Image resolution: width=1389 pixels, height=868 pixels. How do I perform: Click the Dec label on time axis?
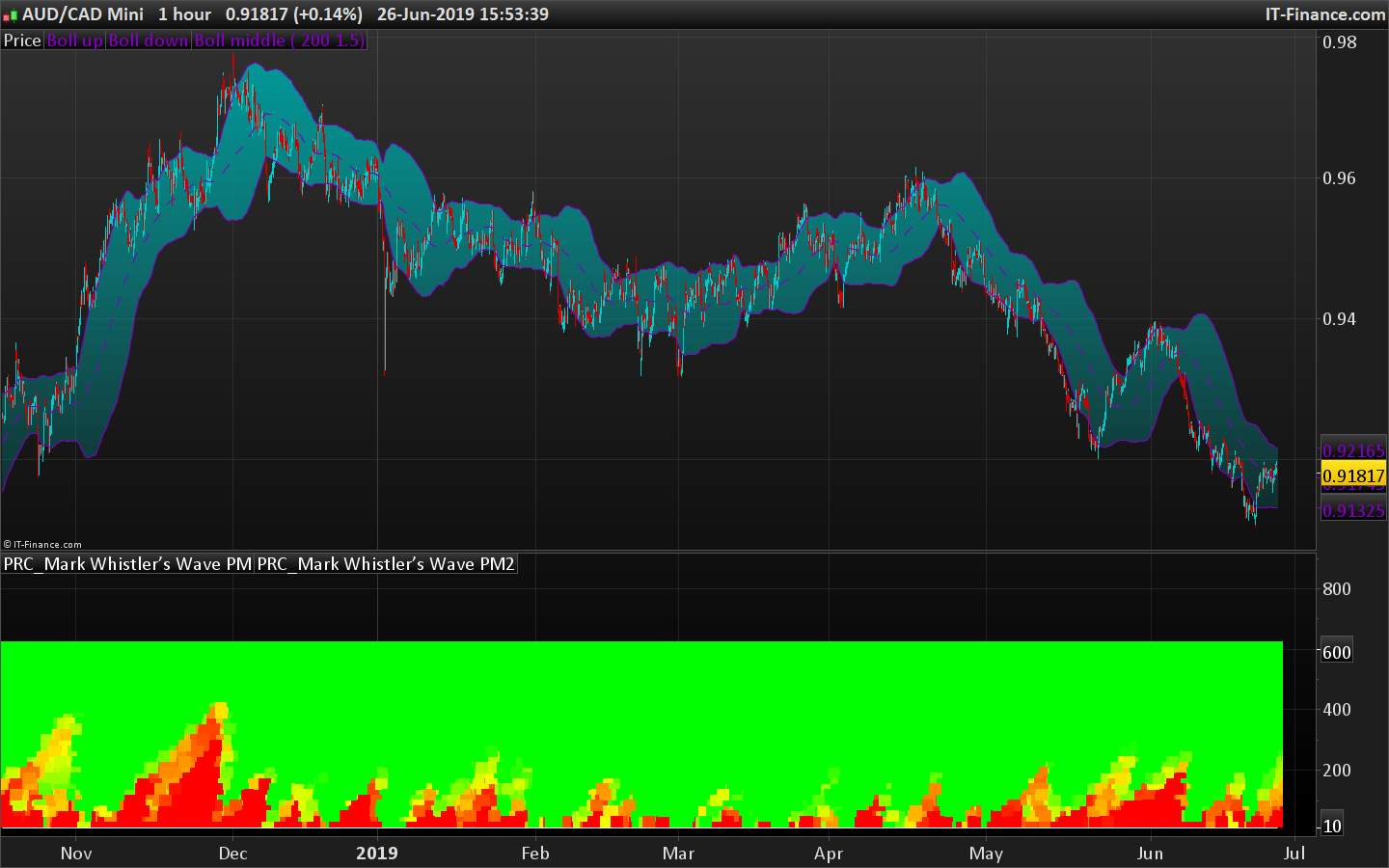(x=232, y=854)
